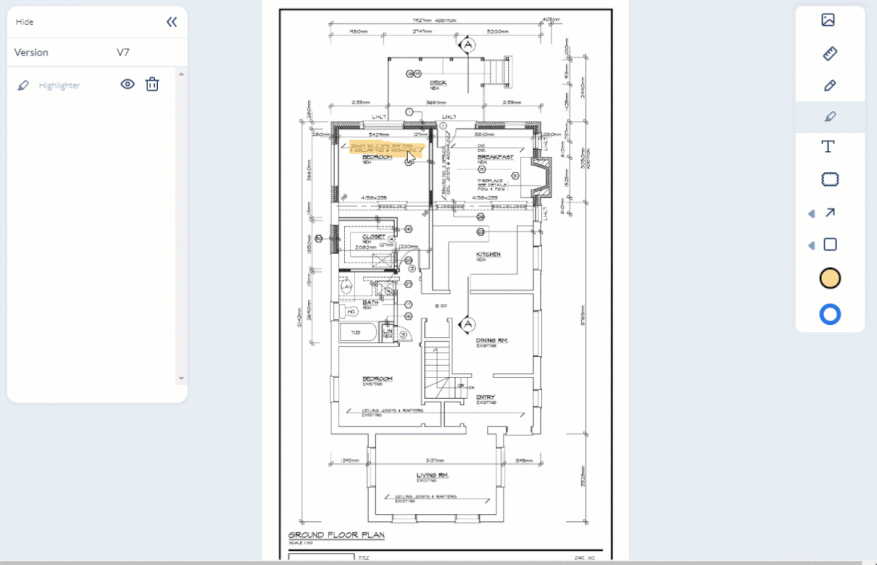Viewport: 877px width, 565px height.
Task: Delete the Highlighter annotation with trash icon
Action: 152,84
